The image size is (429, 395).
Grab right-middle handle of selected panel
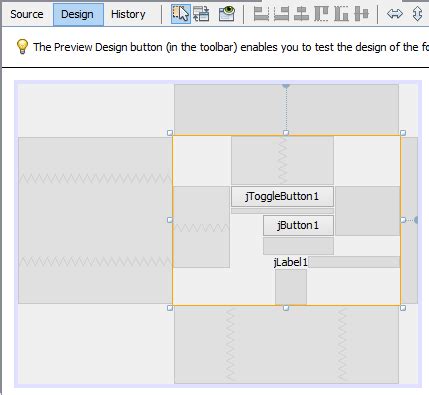pos(403,220)
